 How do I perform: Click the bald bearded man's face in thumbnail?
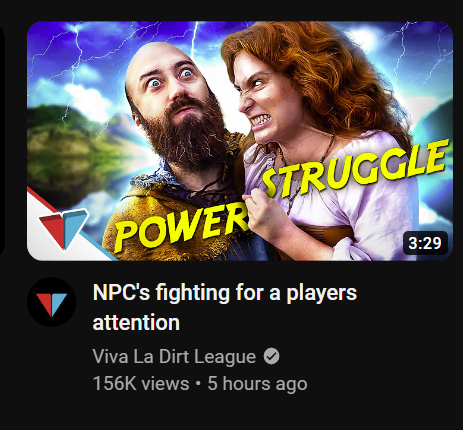click(170, 87)
